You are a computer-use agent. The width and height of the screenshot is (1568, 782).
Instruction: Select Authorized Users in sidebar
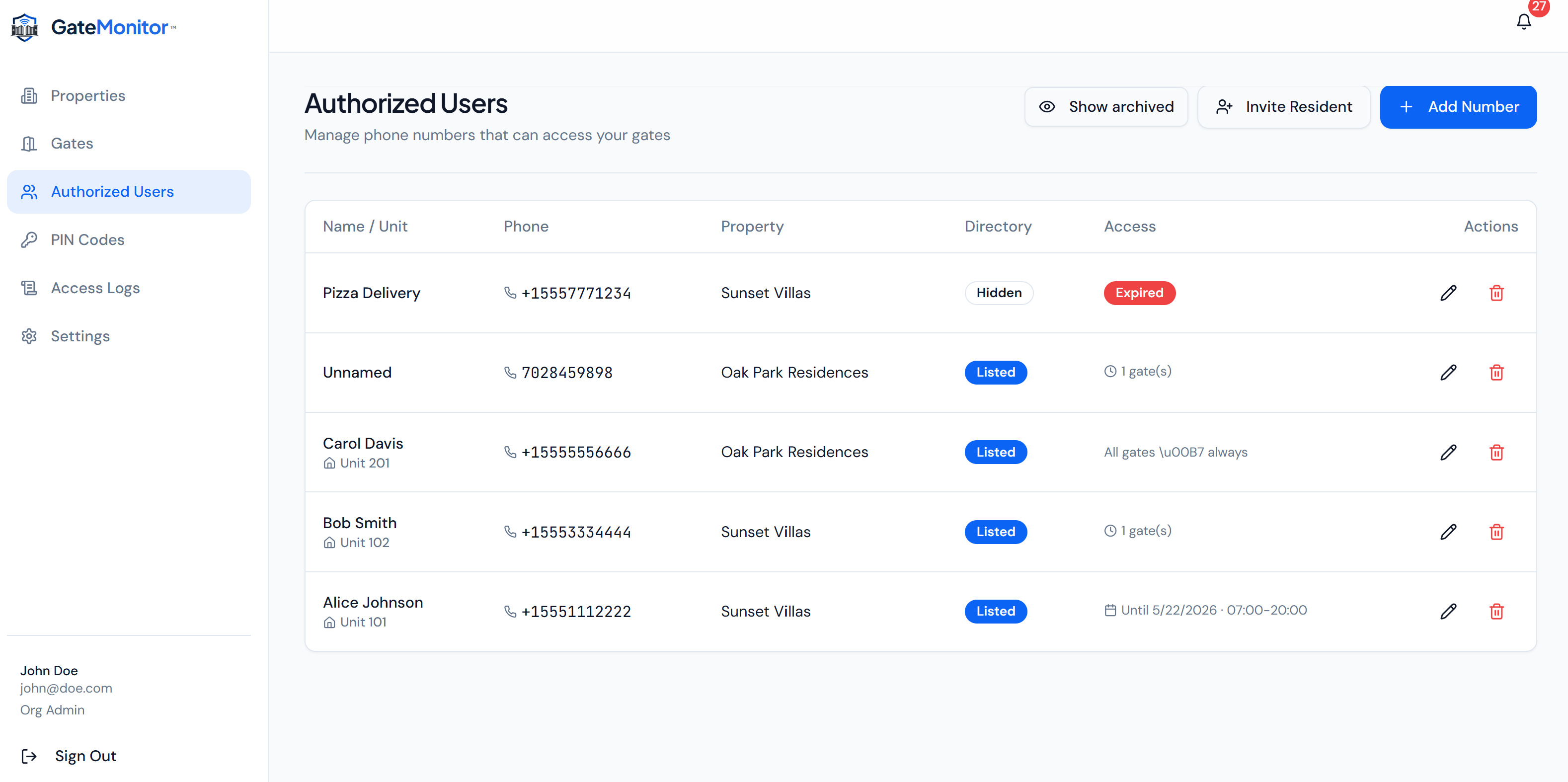129,192
